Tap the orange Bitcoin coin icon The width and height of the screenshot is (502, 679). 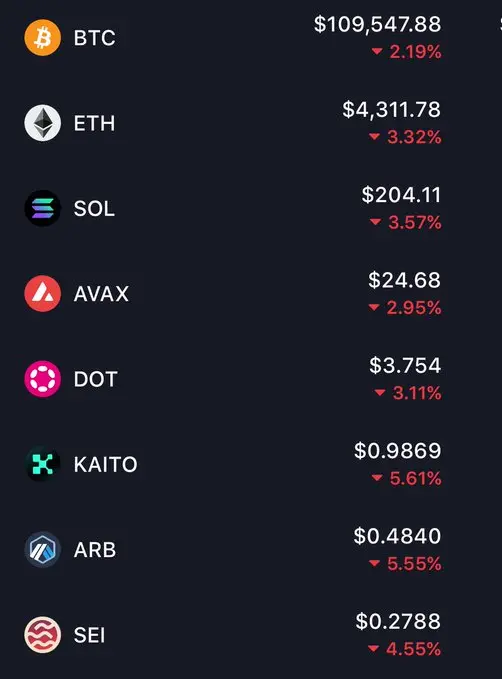point(42,38)
